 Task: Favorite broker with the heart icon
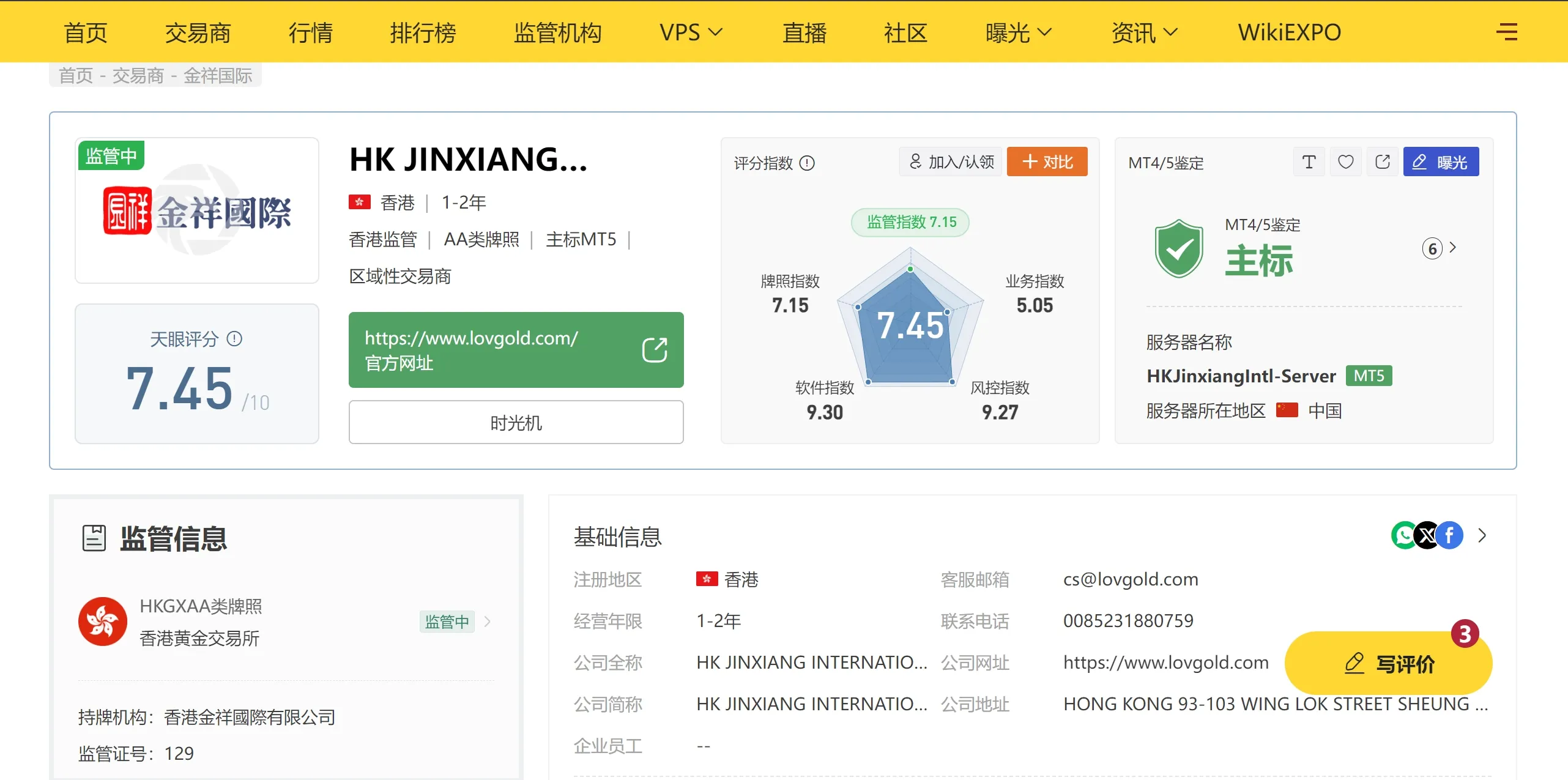tap(1345, 162)
